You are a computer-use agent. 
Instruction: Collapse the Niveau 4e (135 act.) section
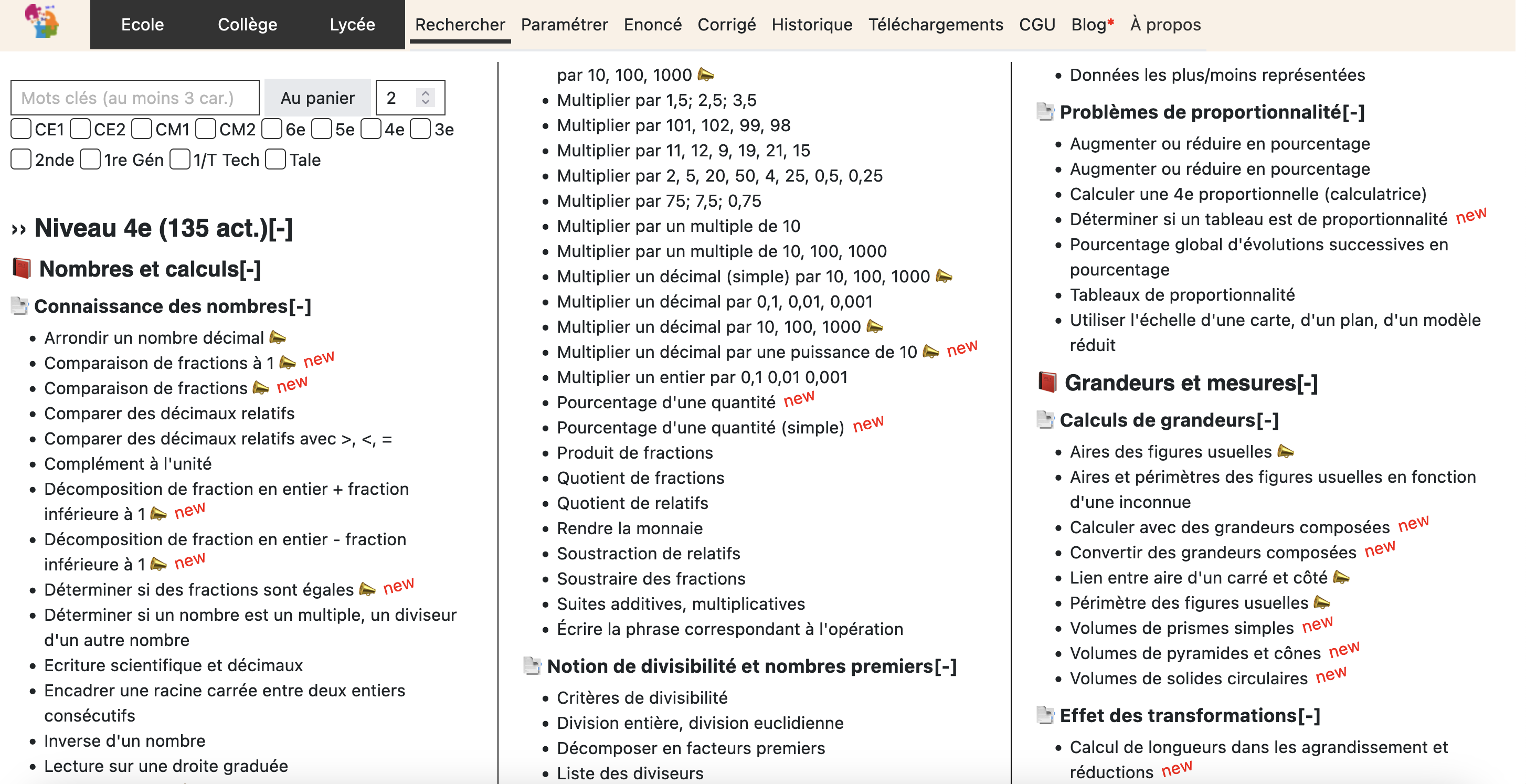(x=281, y=229)
